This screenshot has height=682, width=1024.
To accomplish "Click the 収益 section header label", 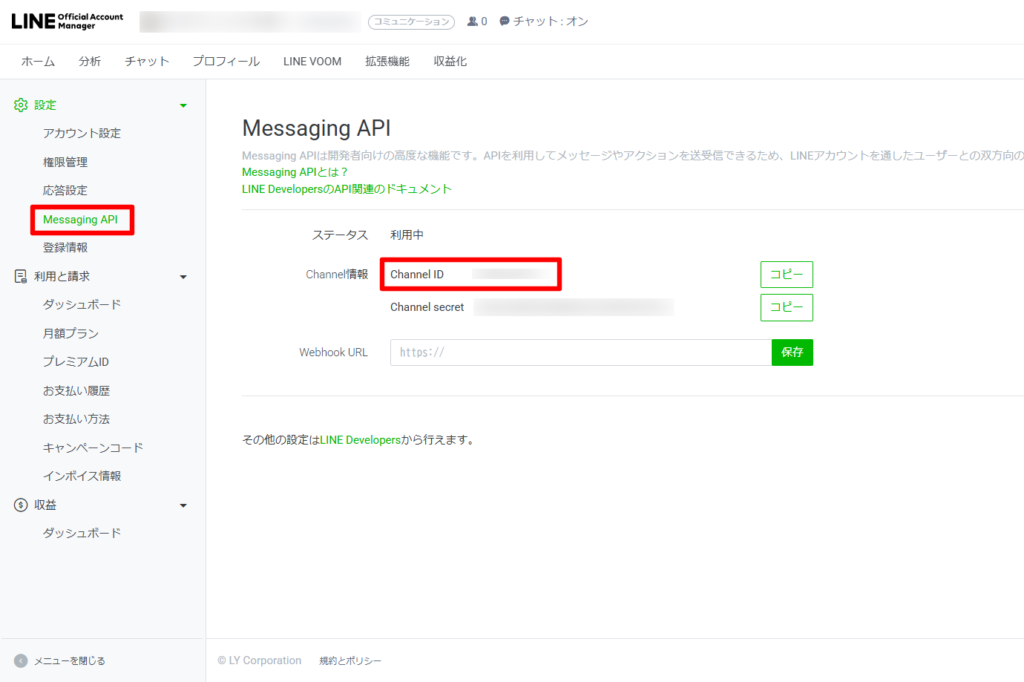I will click(x=45, y=505).
